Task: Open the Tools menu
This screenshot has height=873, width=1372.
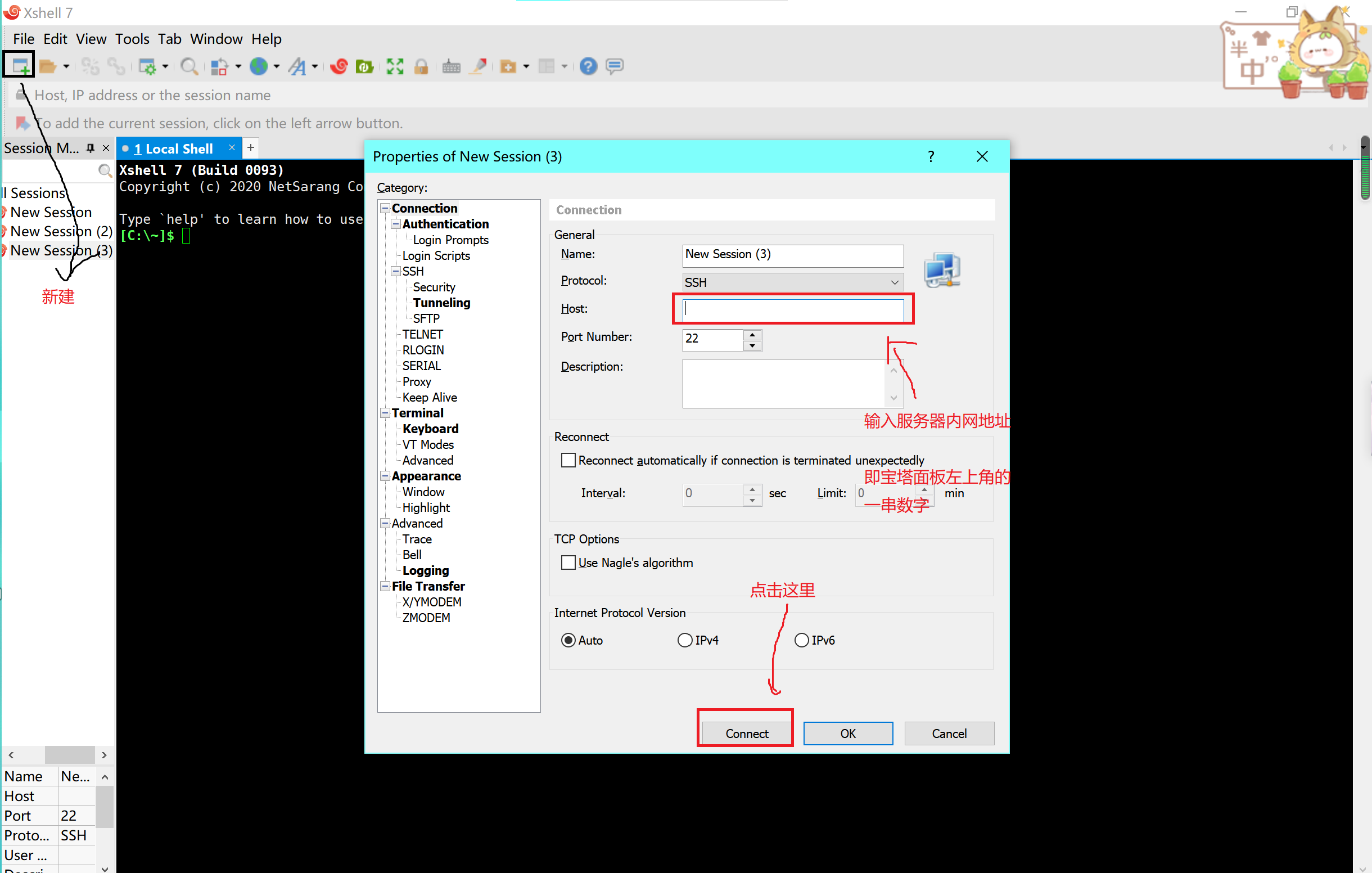Action: 132,39
